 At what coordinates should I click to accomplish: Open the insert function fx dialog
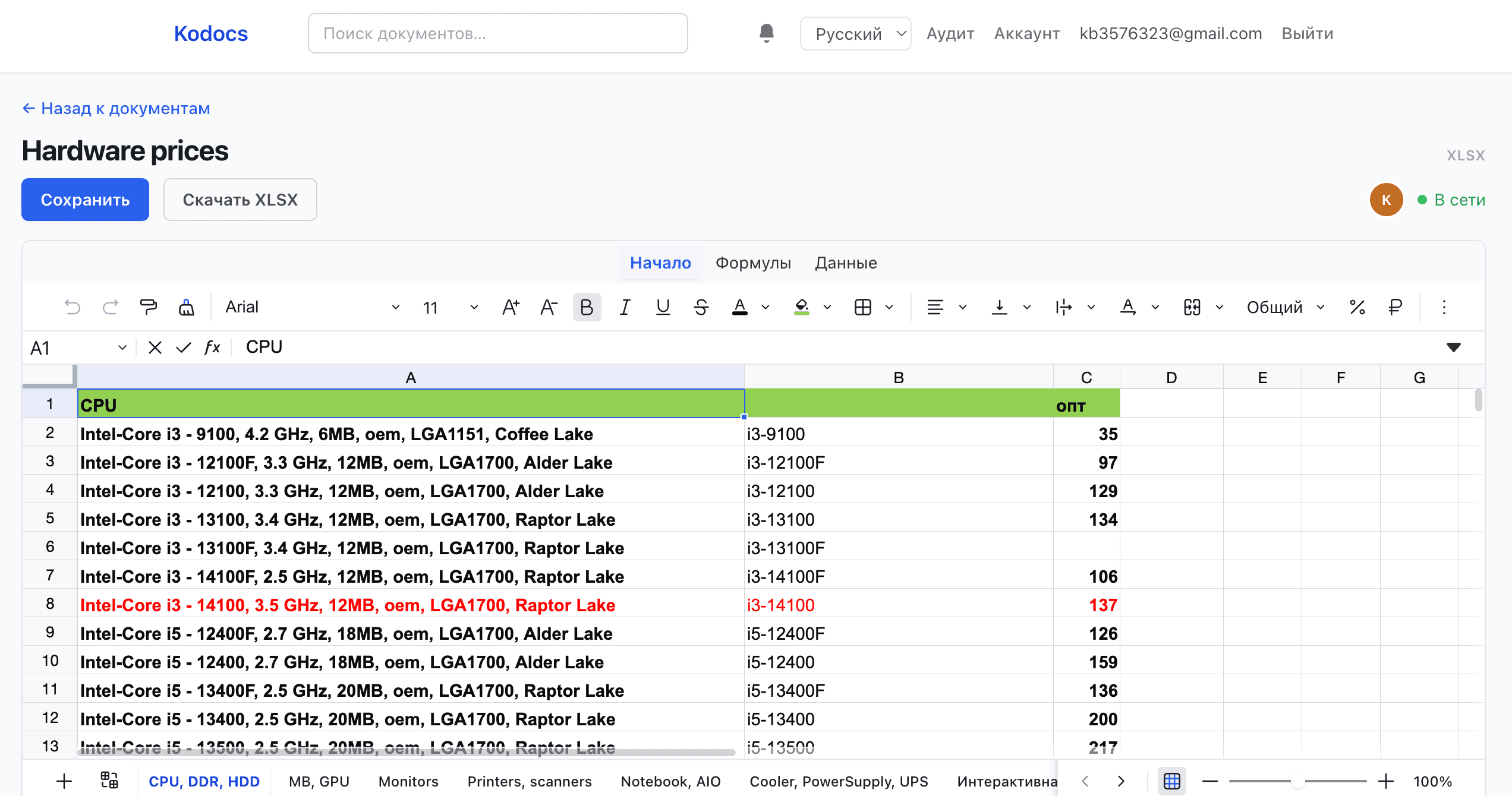tap(212, 348)
